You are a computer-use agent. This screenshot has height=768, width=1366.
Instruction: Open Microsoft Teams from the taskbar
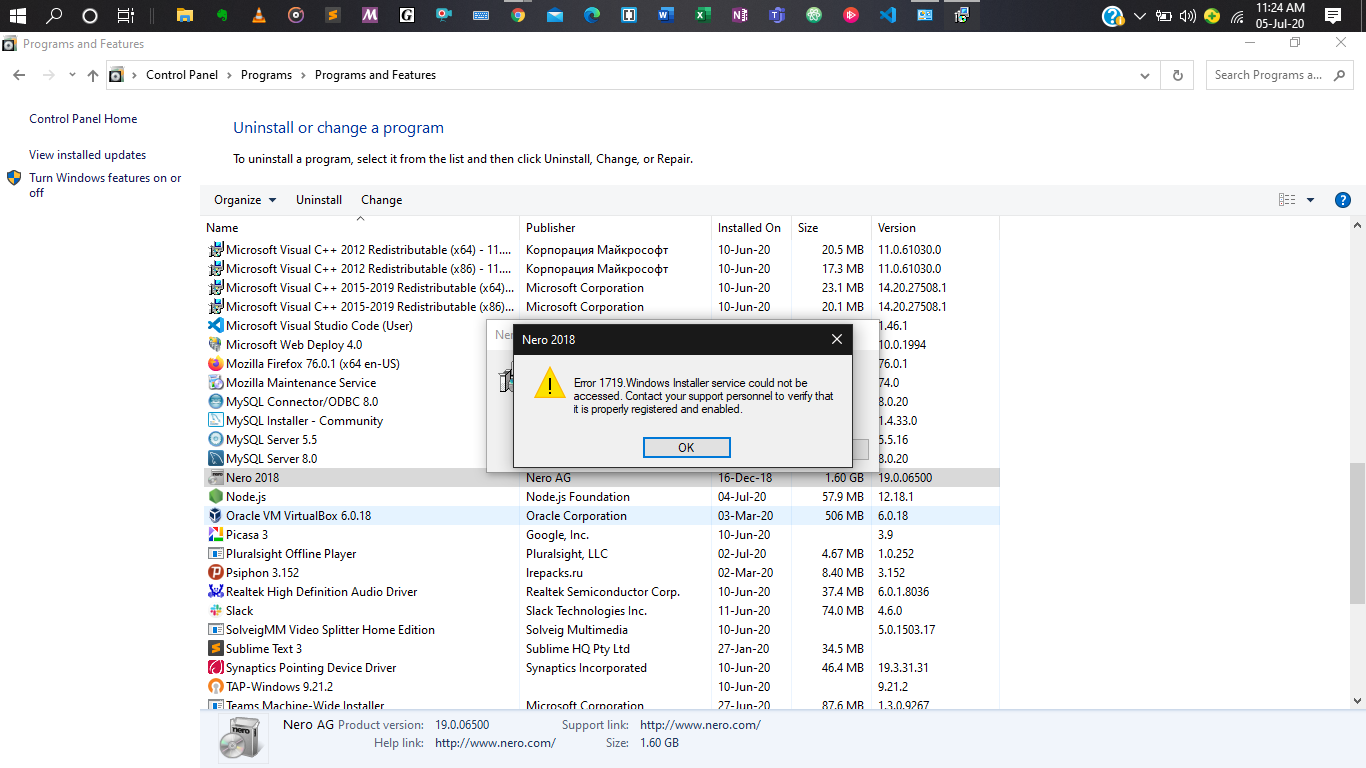point(777,15)
